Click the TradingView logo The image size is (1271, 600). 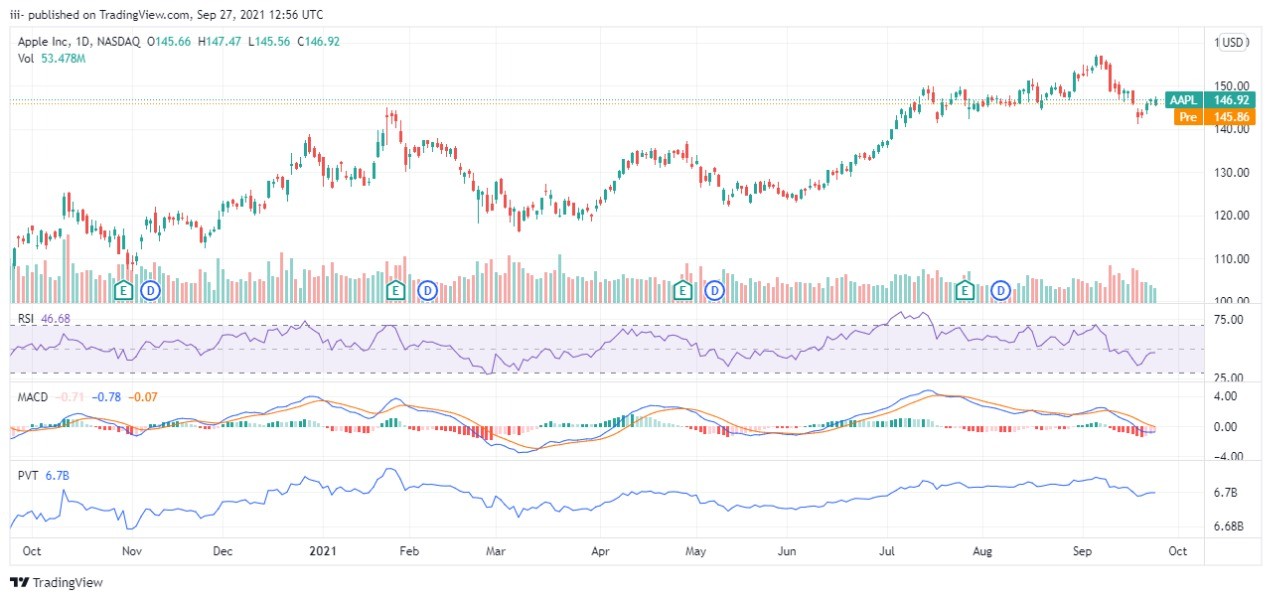(56, 582)
